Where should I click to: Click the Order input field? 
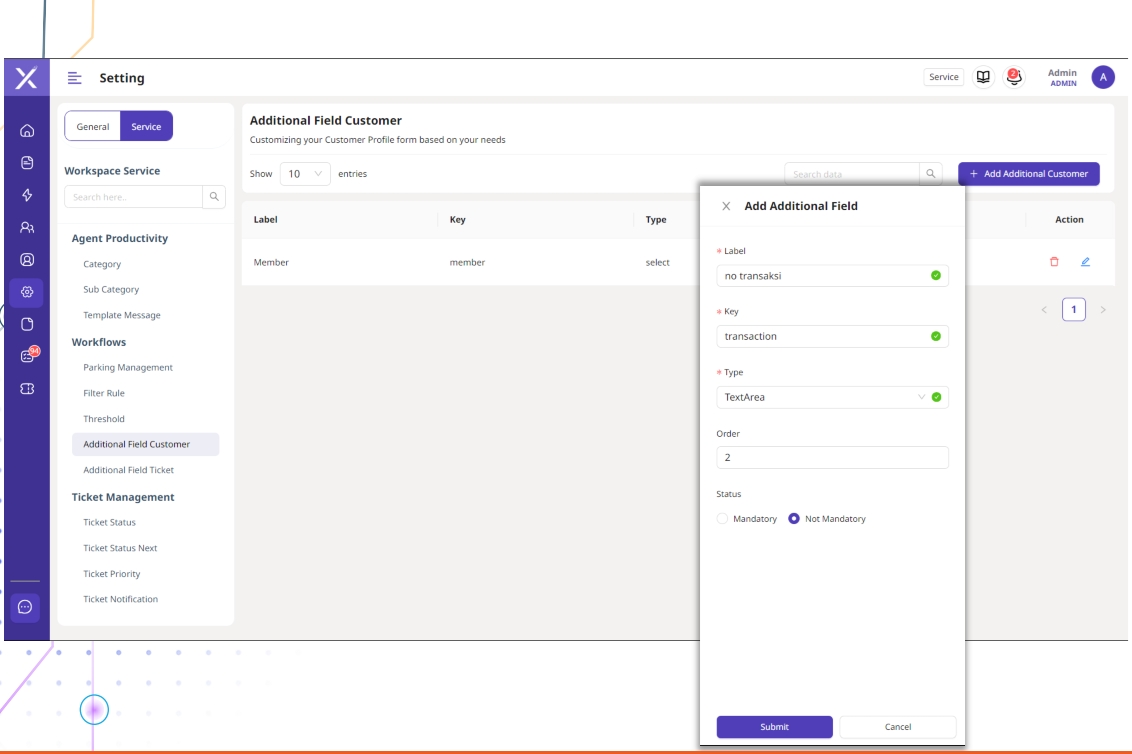tap(831, 458)
